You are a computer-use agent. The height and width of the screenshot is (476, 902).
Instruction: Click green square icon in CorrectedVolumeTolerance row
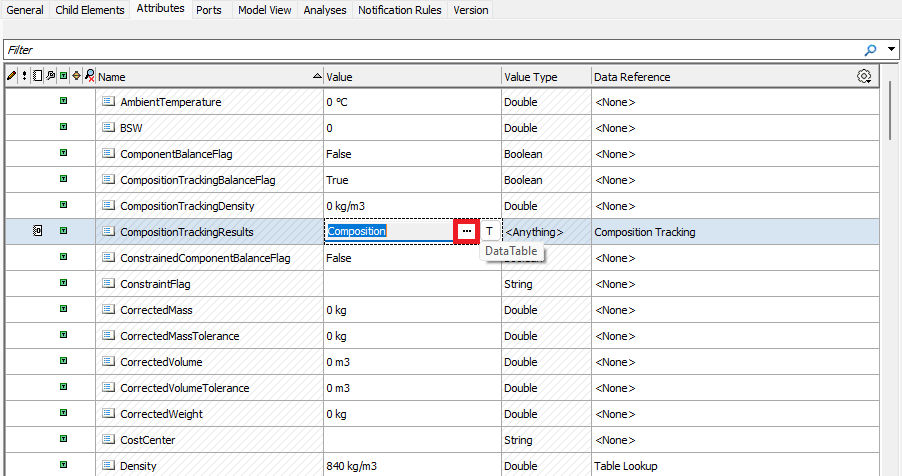click(x=63, y=387)
